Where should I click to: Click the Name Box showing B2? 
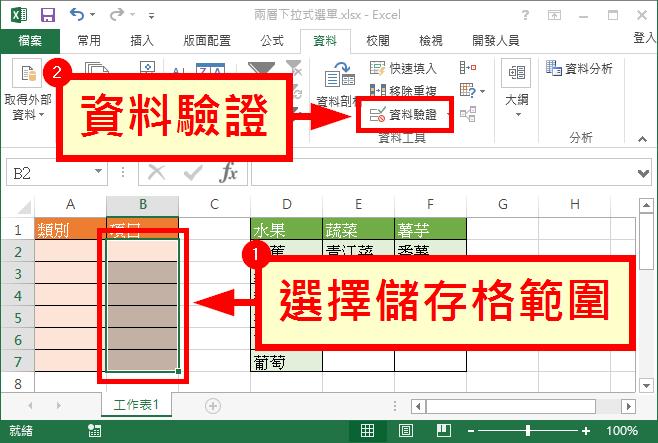pyautogui.click(x=50, y=173)
